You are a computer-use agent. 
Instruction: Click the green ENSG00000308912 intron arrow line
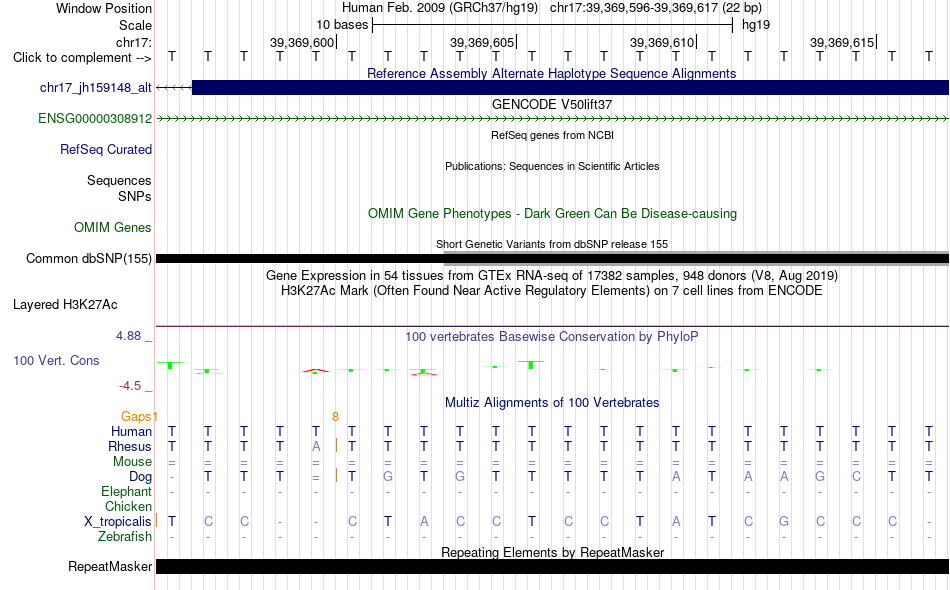coord(552,119)
